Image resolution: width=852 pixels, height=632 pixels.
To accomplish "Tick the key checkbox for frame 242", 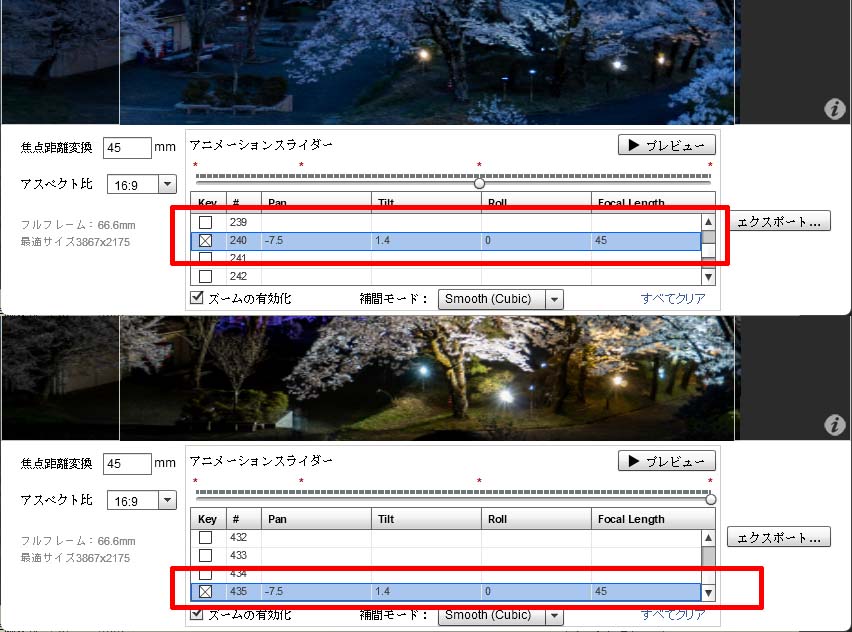I will pyautogui.click(x=206, y=276).
